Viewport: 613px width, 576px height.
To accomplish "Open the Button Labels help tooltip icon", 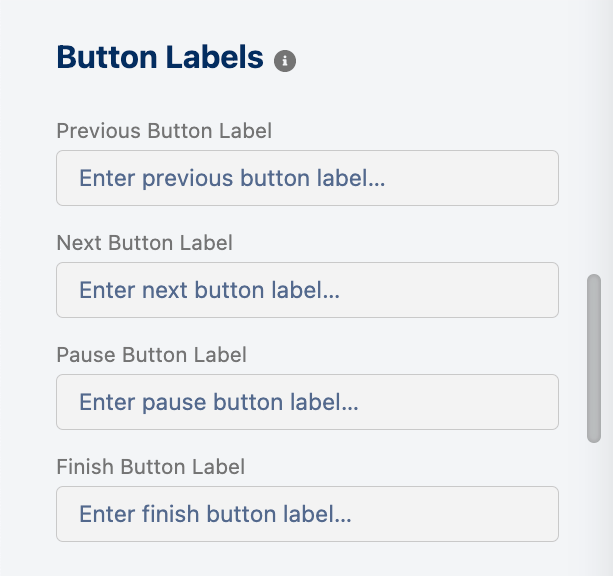I will 285,61.
